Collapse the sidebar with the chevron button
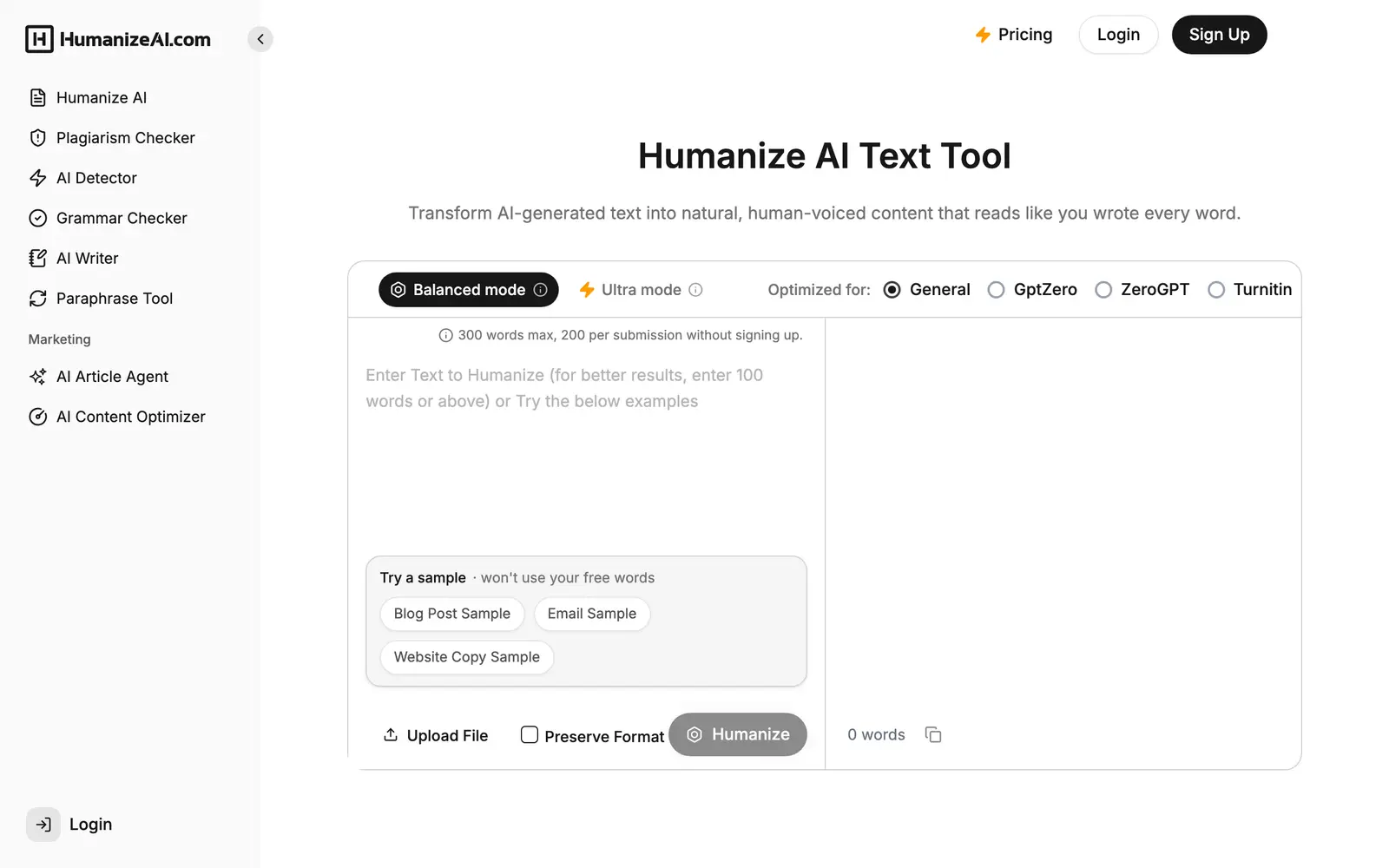The image size is (1389, 868). point(260,39)
